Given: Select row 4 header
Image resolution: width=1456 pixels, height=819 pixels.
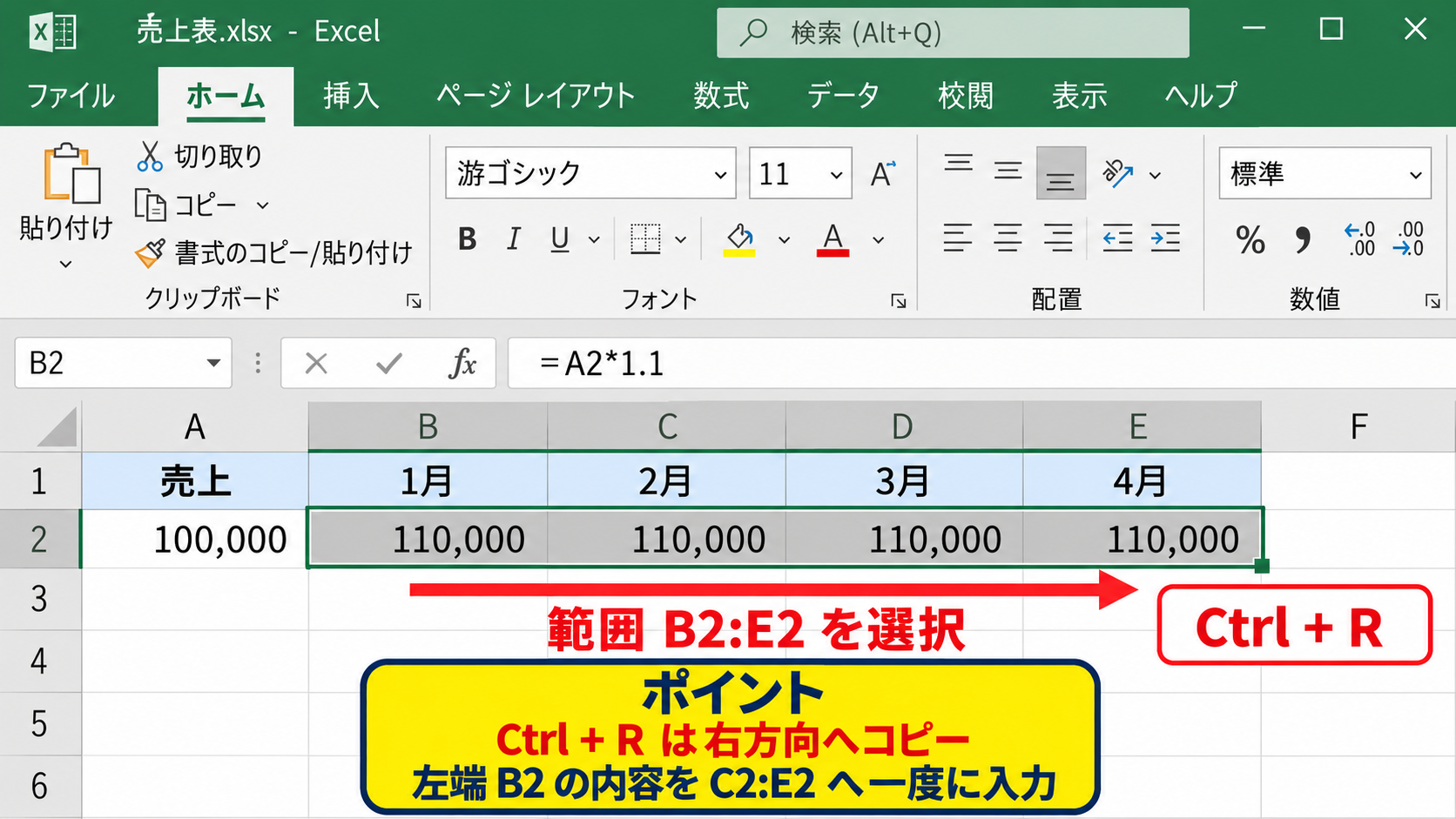Looking at the screenshot, I should [39, 661].
